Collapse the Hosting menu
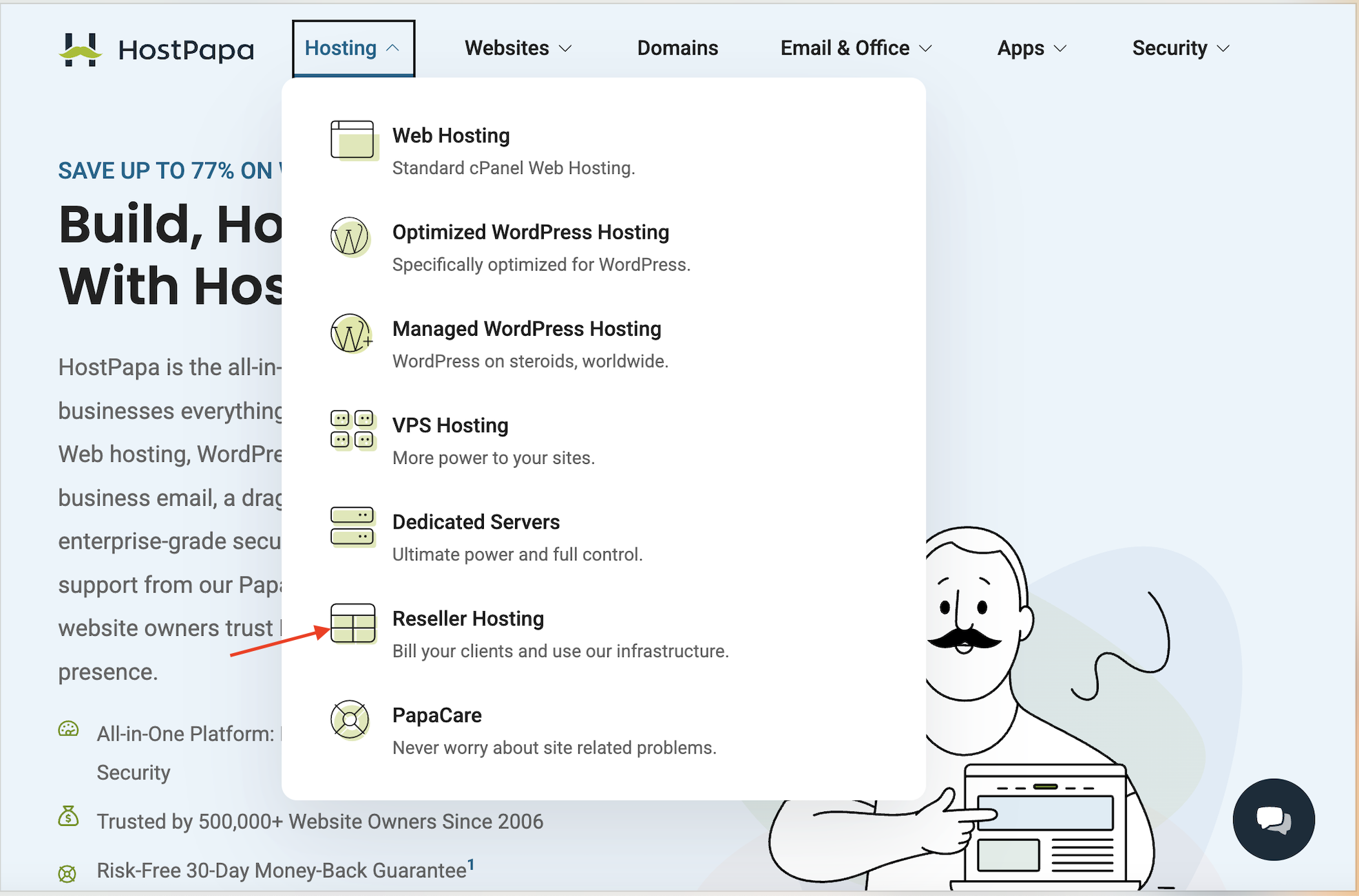Image resolution: width=1359 pixels, height=896 pixels. click(x=353, y=48)
